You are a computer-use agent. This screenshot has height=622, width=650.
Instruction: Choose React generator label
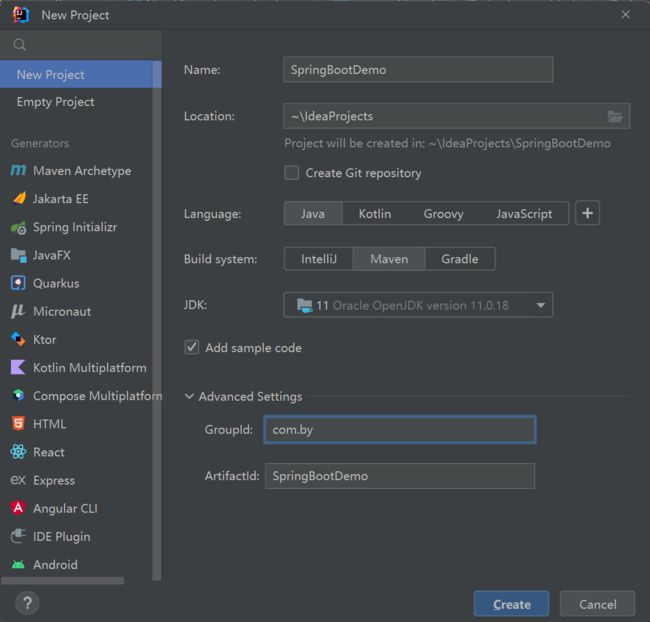(49, 452)
